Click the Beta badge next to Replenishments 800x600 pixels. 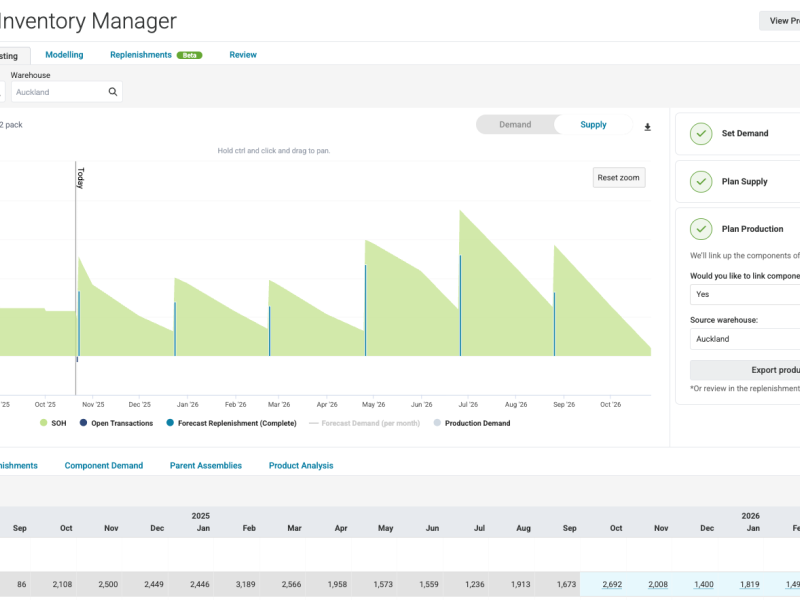189,55
